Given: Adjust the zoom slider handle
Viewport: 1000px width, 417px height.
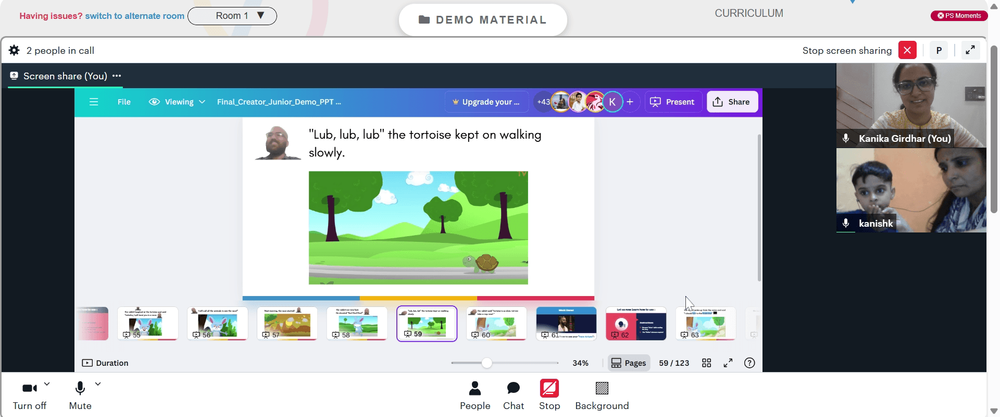Looking at the screenshot, I should pos(487,363).
